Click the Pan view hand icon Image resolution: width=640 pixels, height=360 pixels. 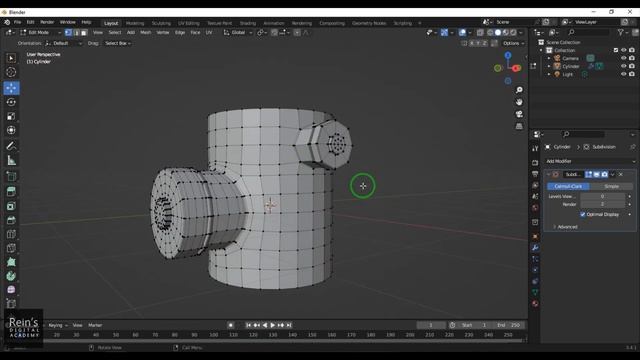click(519, 102)
